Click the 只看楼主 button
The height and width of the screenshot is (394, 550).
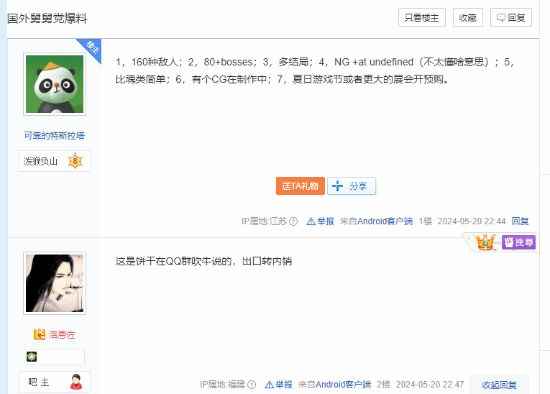point(422,18)
